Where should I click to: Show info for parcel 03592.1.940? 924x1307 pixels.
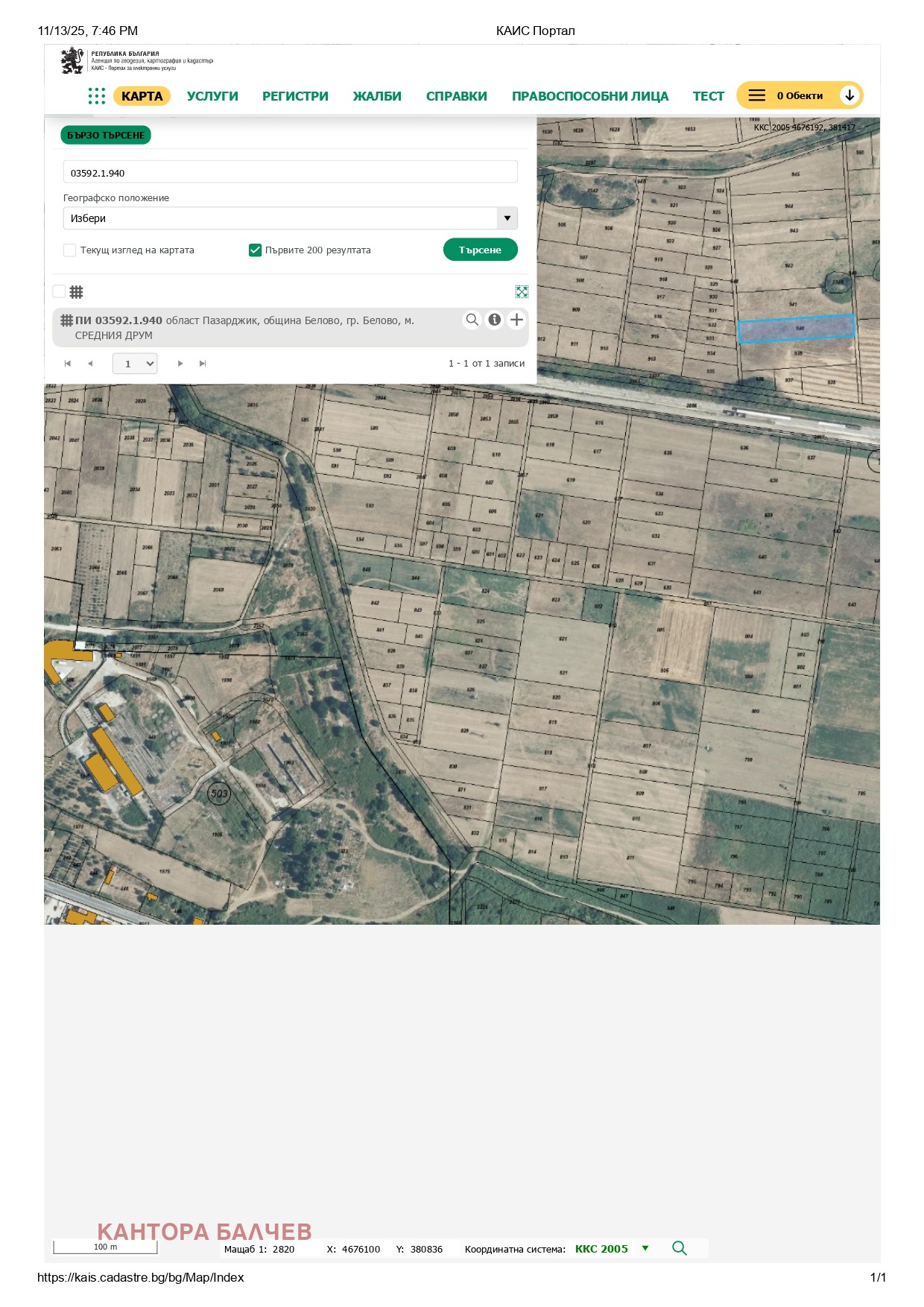[x=494, y=320]
